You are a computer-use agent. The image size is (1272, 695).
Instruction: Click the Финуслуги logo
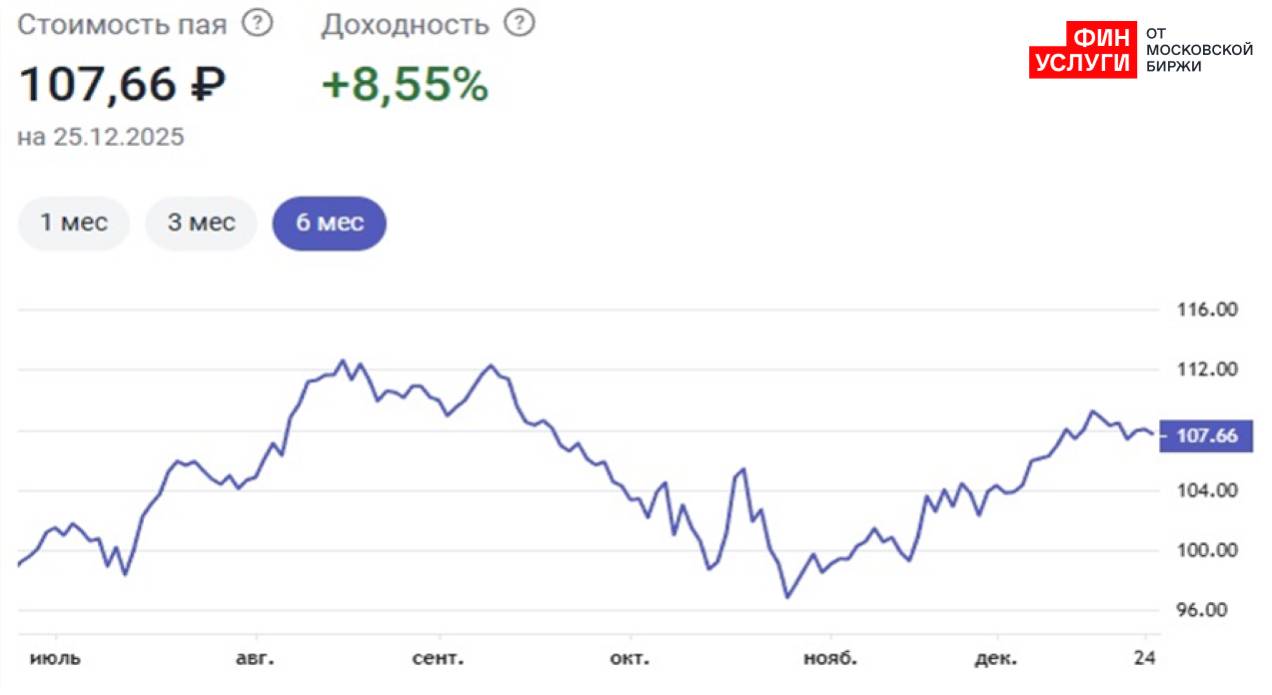(x=1082, y=50)
